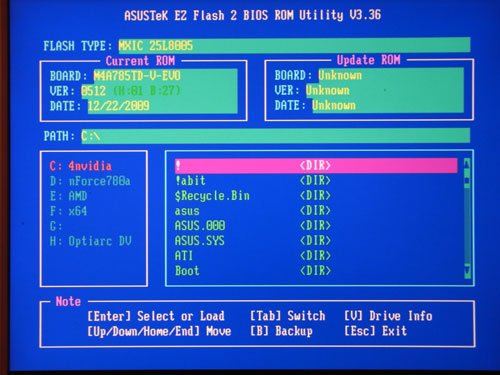Click the [Enter] Select or Load hint
This screenshot has width=500, height=375.
click(x=156, y=316)
